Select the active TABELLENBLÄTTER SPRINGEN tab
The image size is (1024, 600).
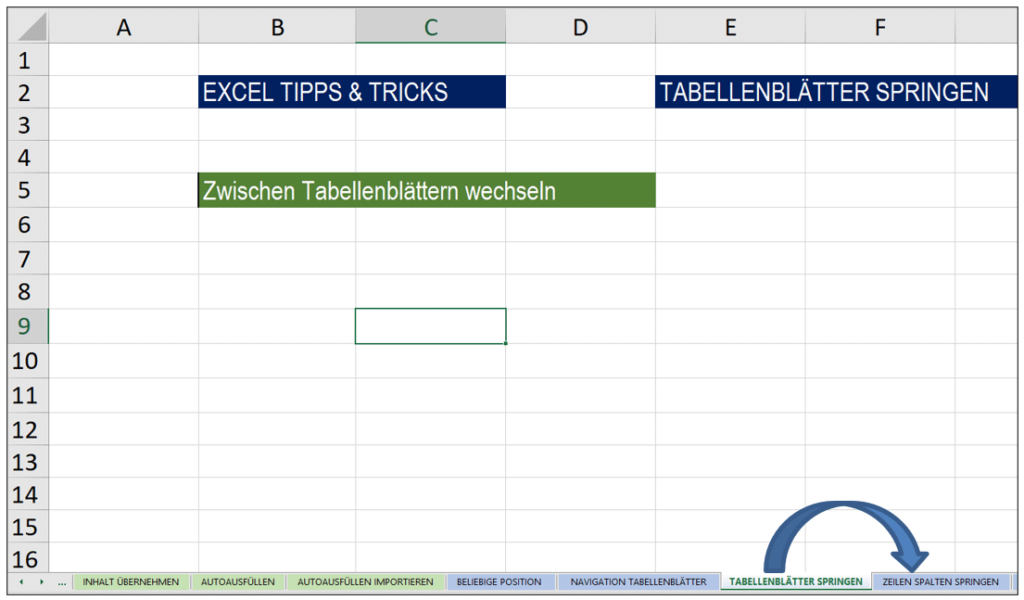[795, 582]
